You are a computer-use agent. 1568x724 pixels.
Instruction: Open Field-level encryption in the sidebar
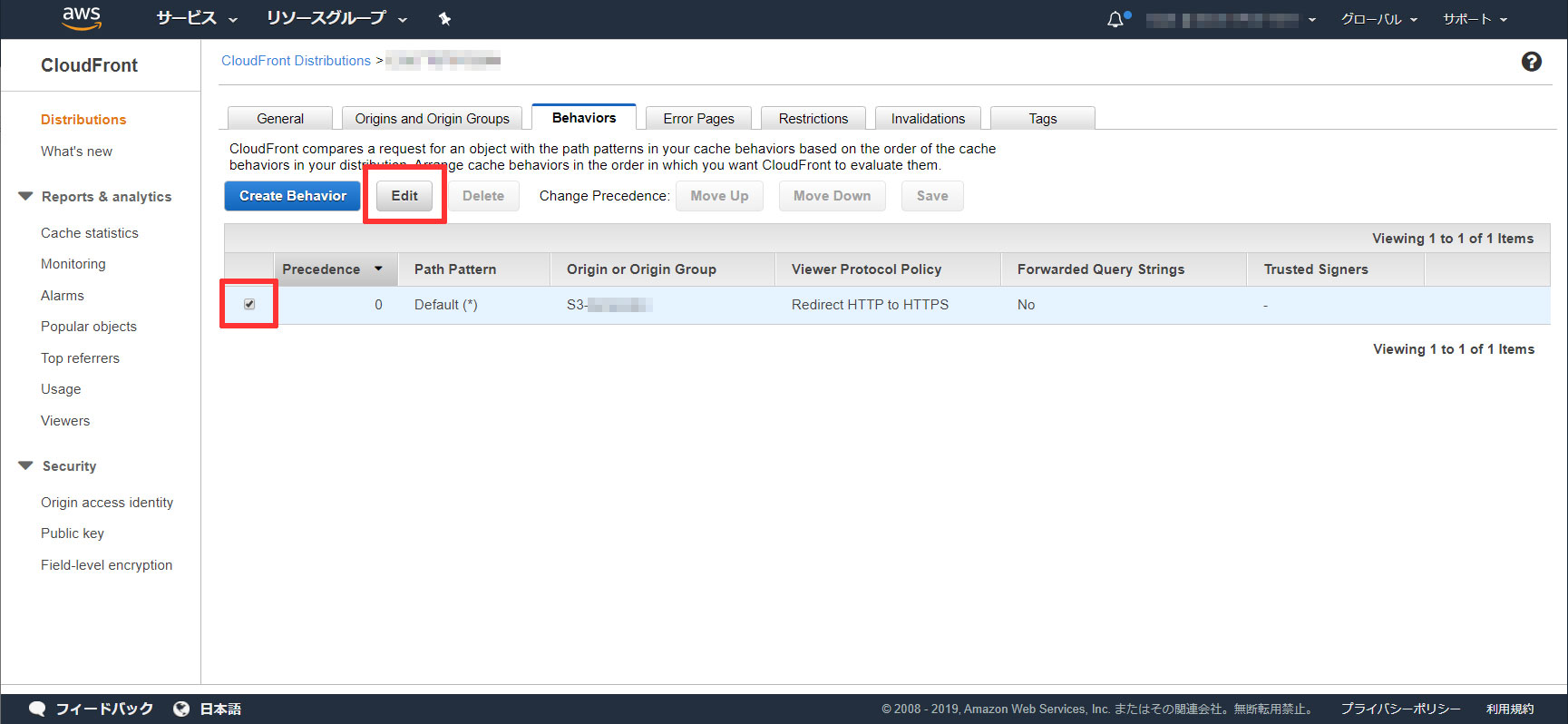pyautogui.click(x=106, y=565)
